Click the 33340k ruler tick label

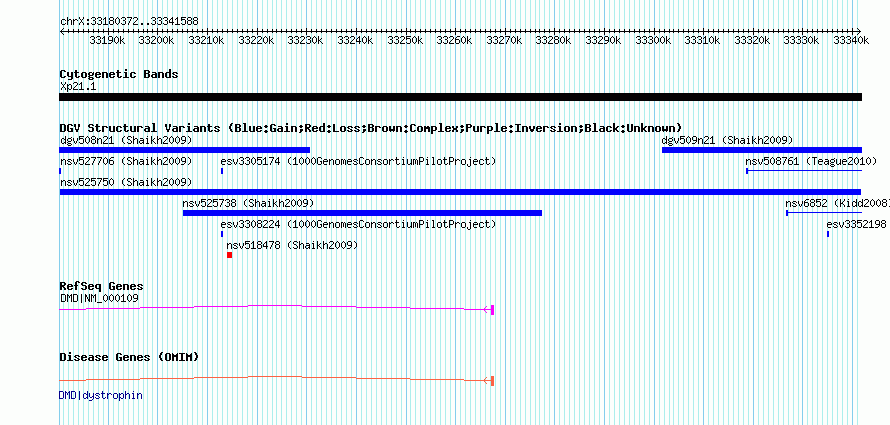851,40
